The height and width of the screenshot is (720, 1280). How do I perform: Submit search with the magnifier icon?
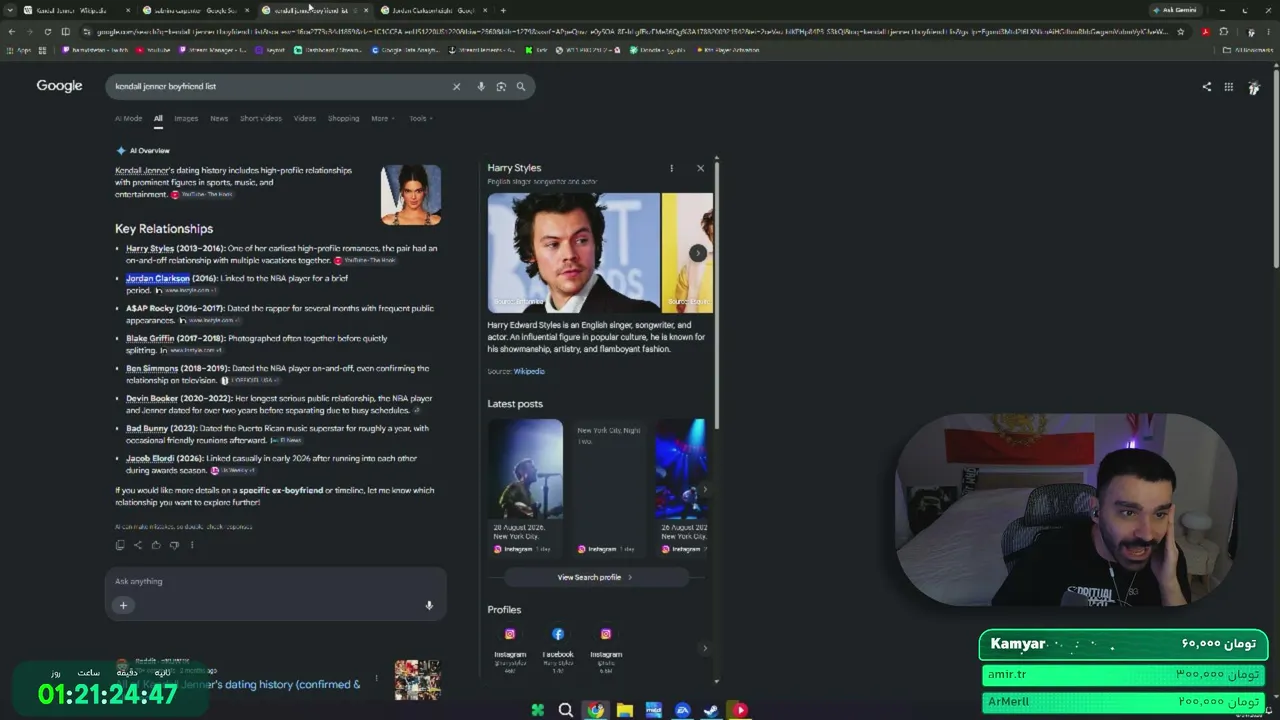click(x=521, y=87)
